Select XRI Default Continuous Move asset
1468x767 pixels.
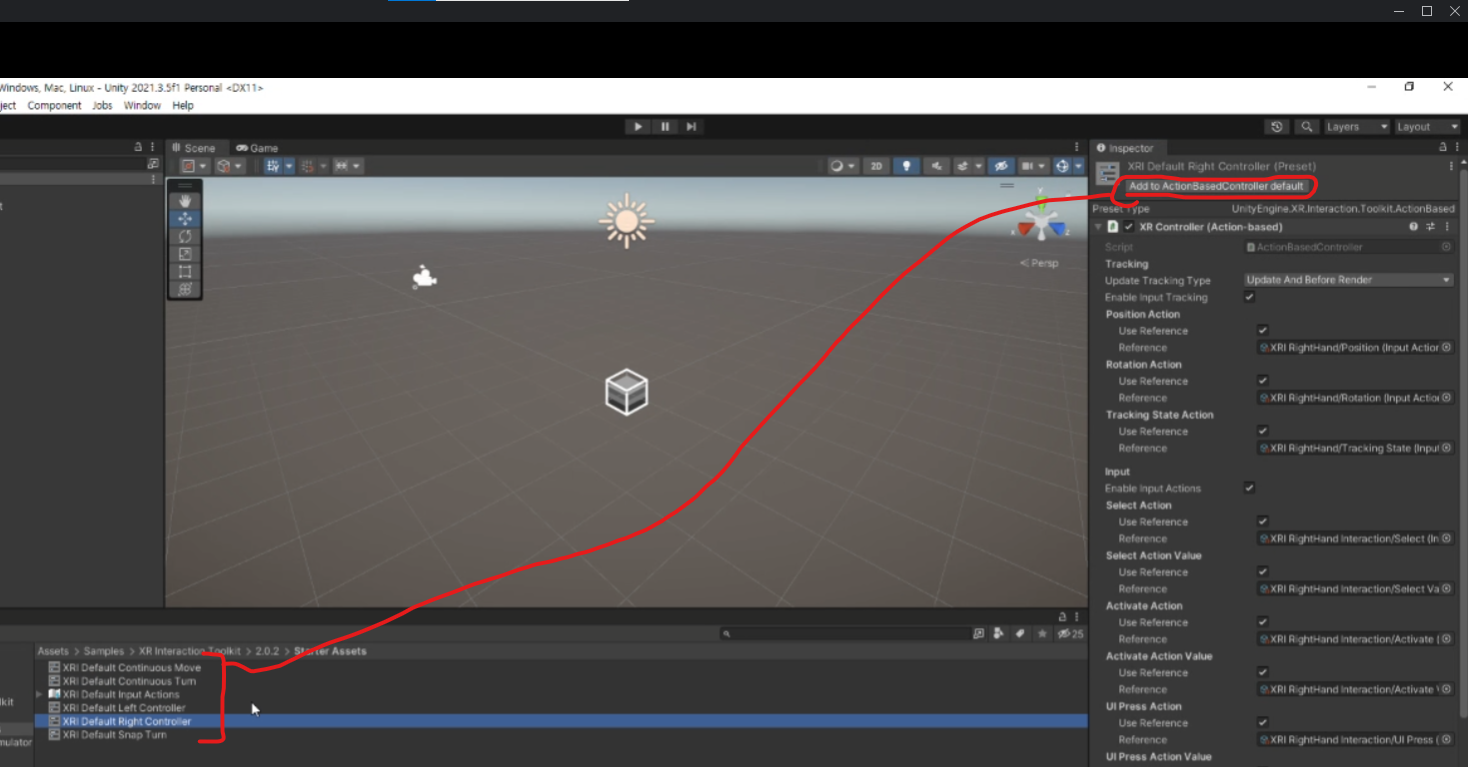[124, 667]
